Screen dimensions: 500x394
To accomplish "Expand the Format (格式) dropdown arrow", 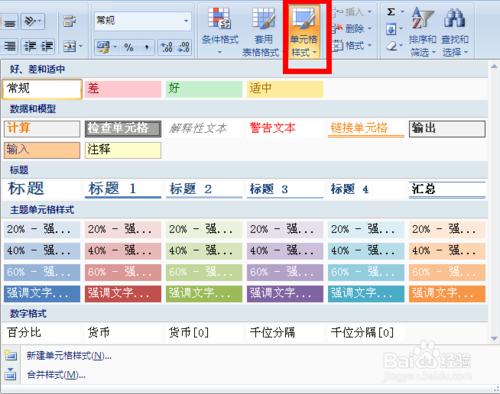I will click(370, 45).
